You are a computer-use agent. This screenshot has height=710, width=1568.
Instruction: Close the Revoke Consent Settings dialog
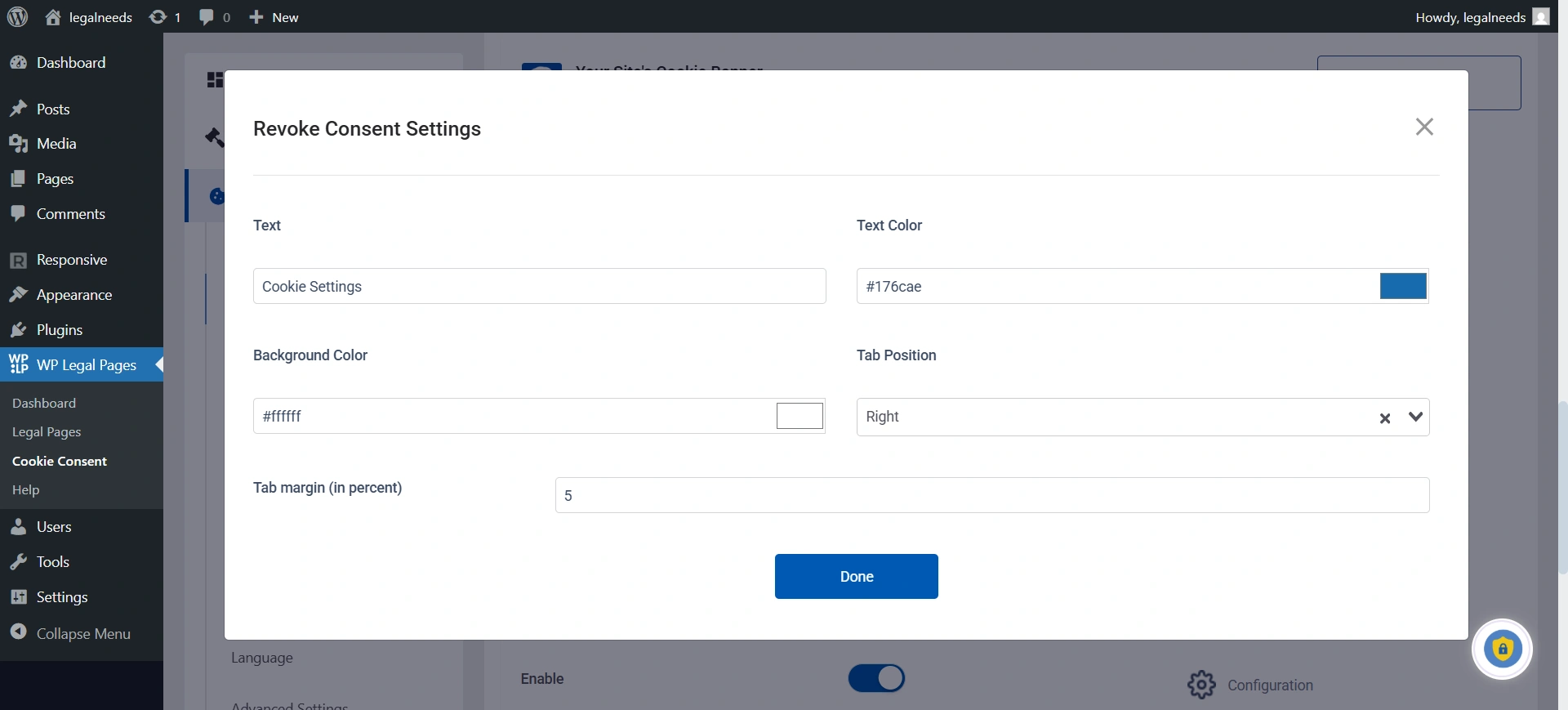click(x=1424, y=127)
